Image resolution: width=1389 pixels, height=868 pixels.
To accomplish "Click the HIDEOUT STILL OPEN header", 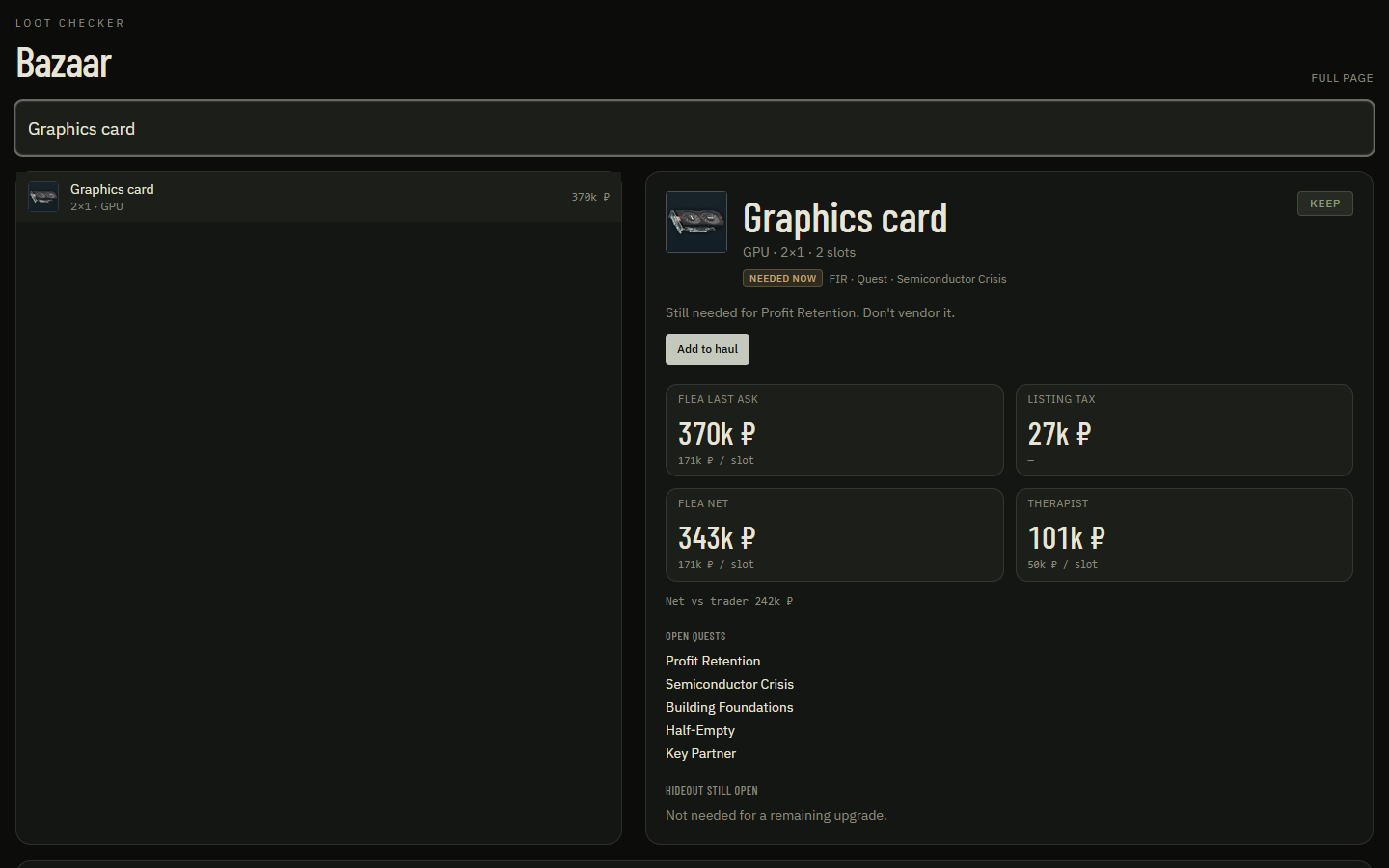I will (712, 791).
